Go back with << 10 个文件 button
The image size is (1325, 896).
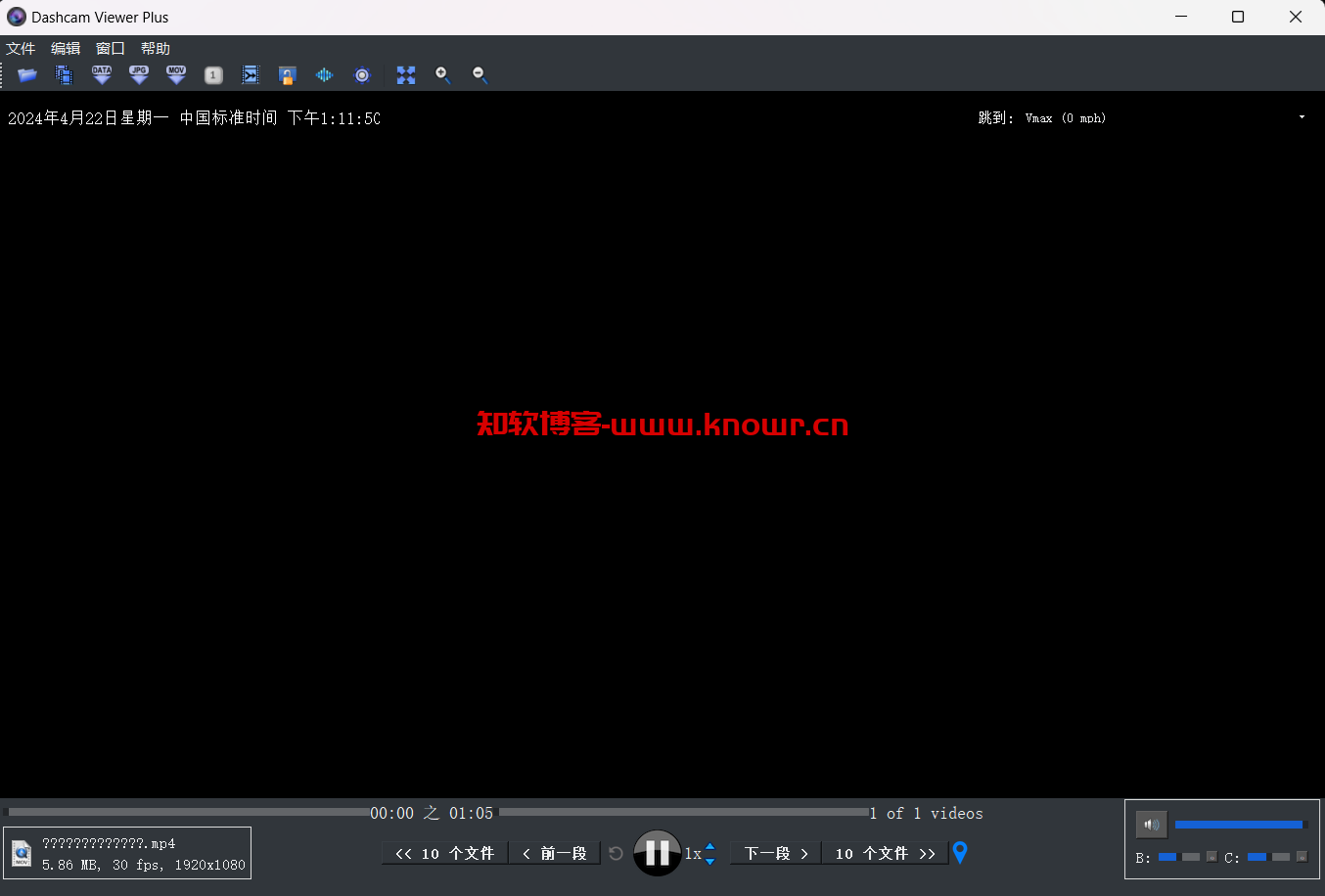click(x=445, y=854)
